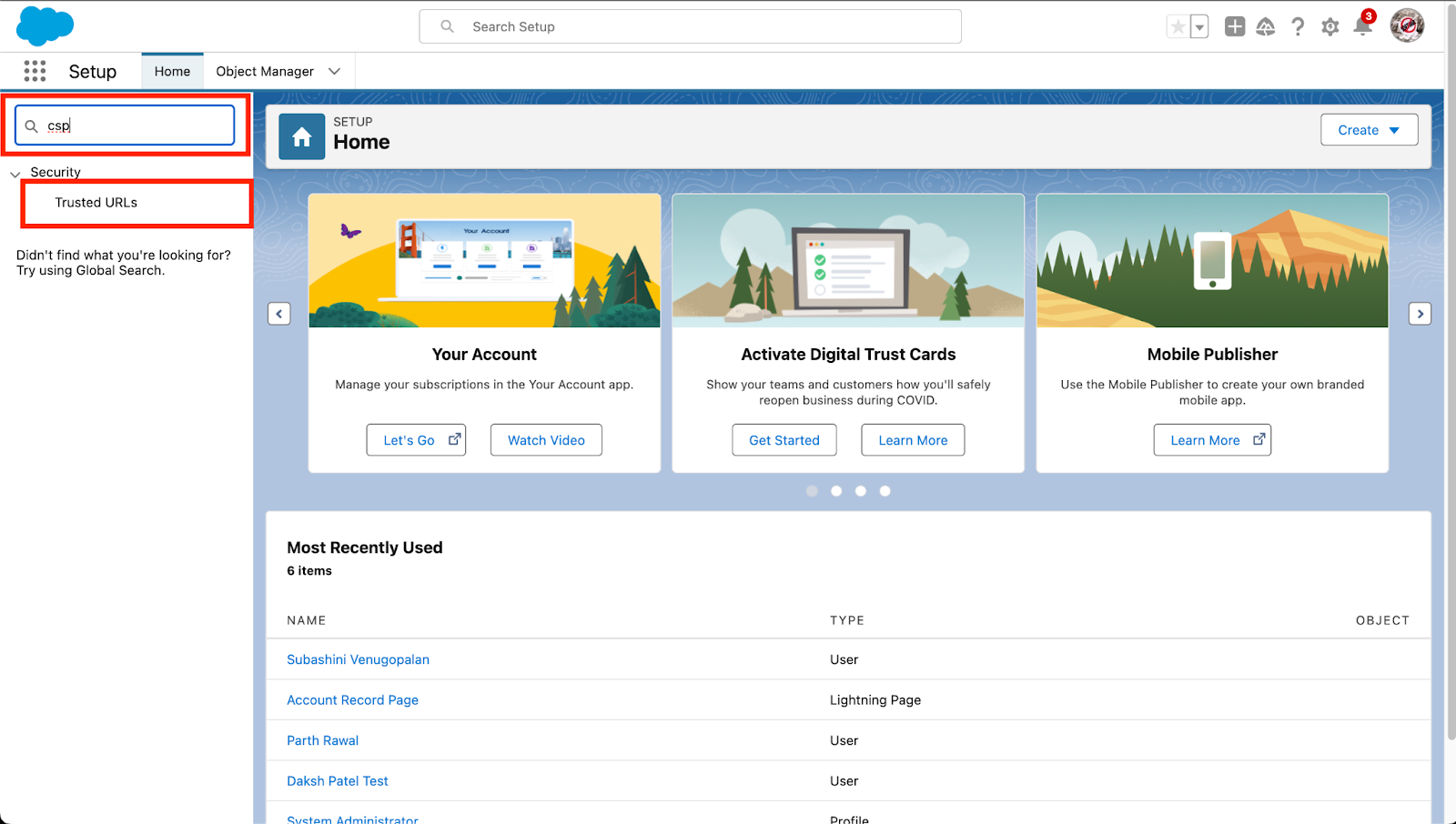Click the carousel left arrow
This screenshot has height=824, width=1456.
point(278,313)
